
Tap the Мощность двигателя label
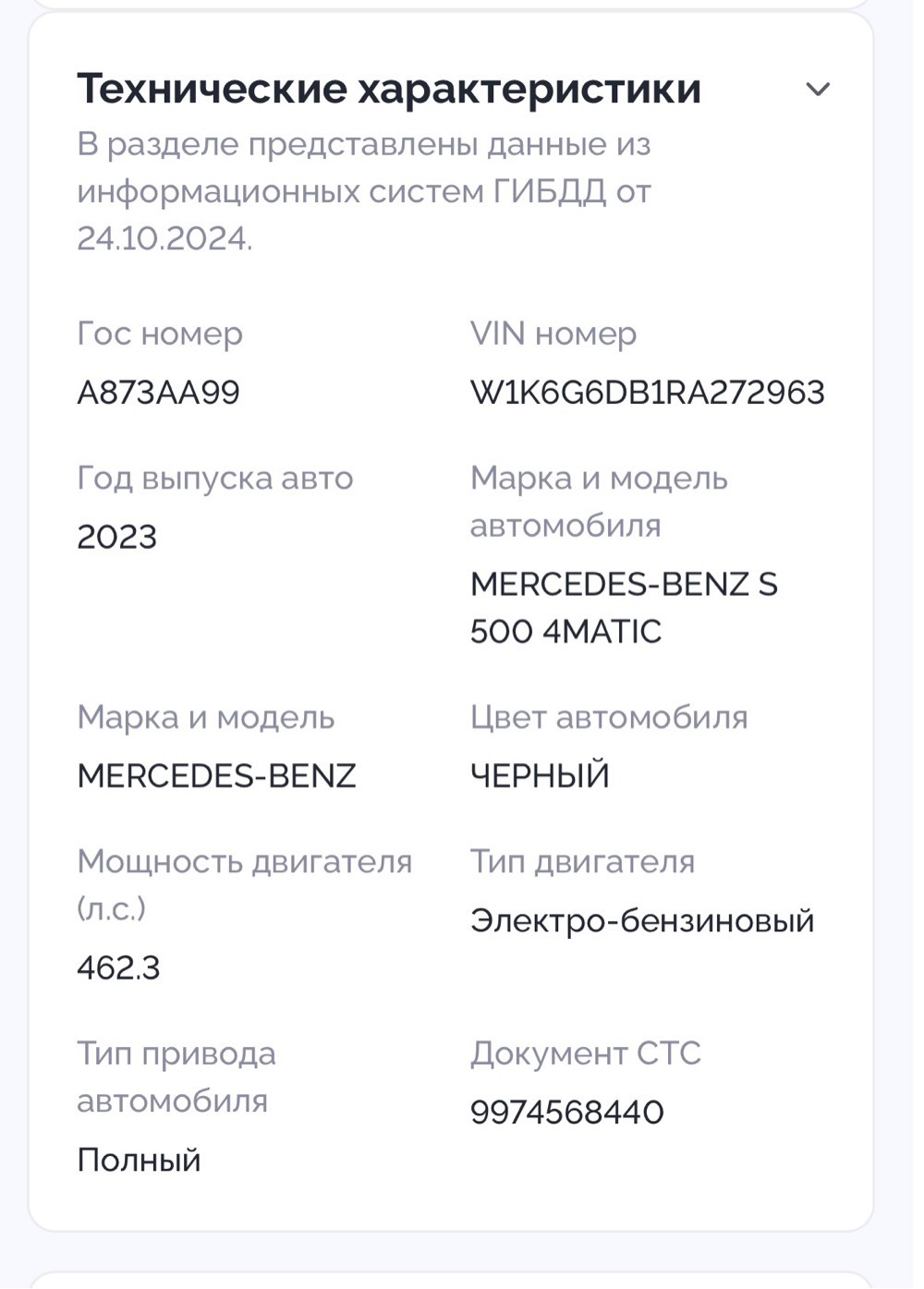[x=245, y=885]
